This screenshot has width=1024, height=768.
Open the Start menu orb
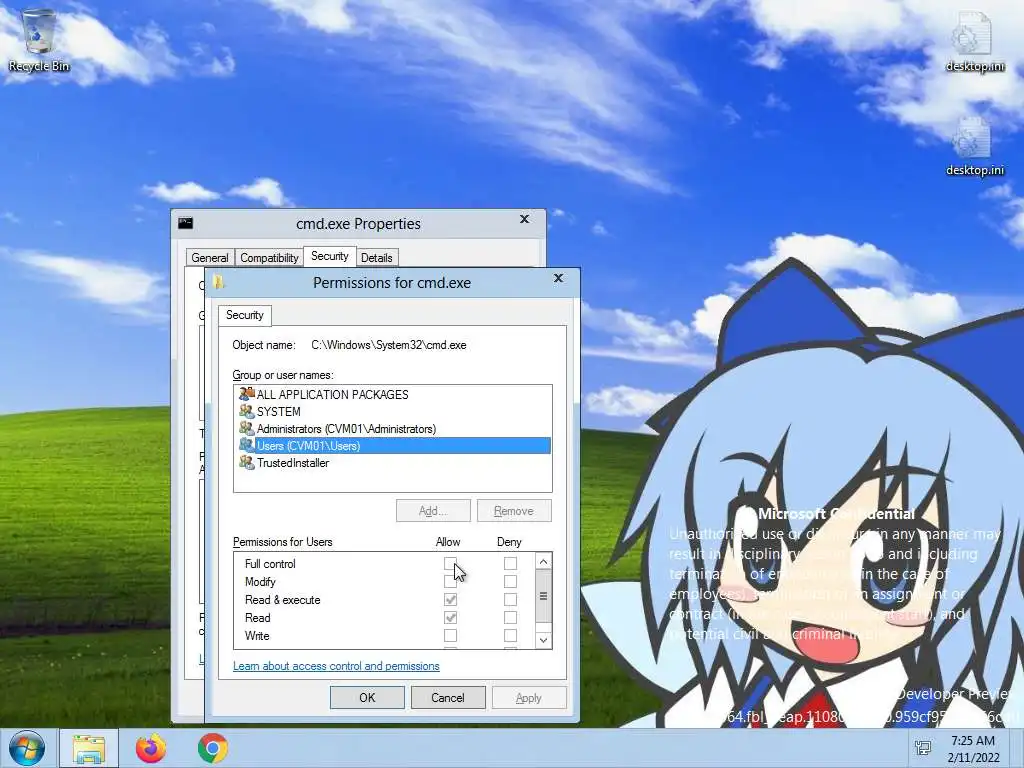point(26,748)
